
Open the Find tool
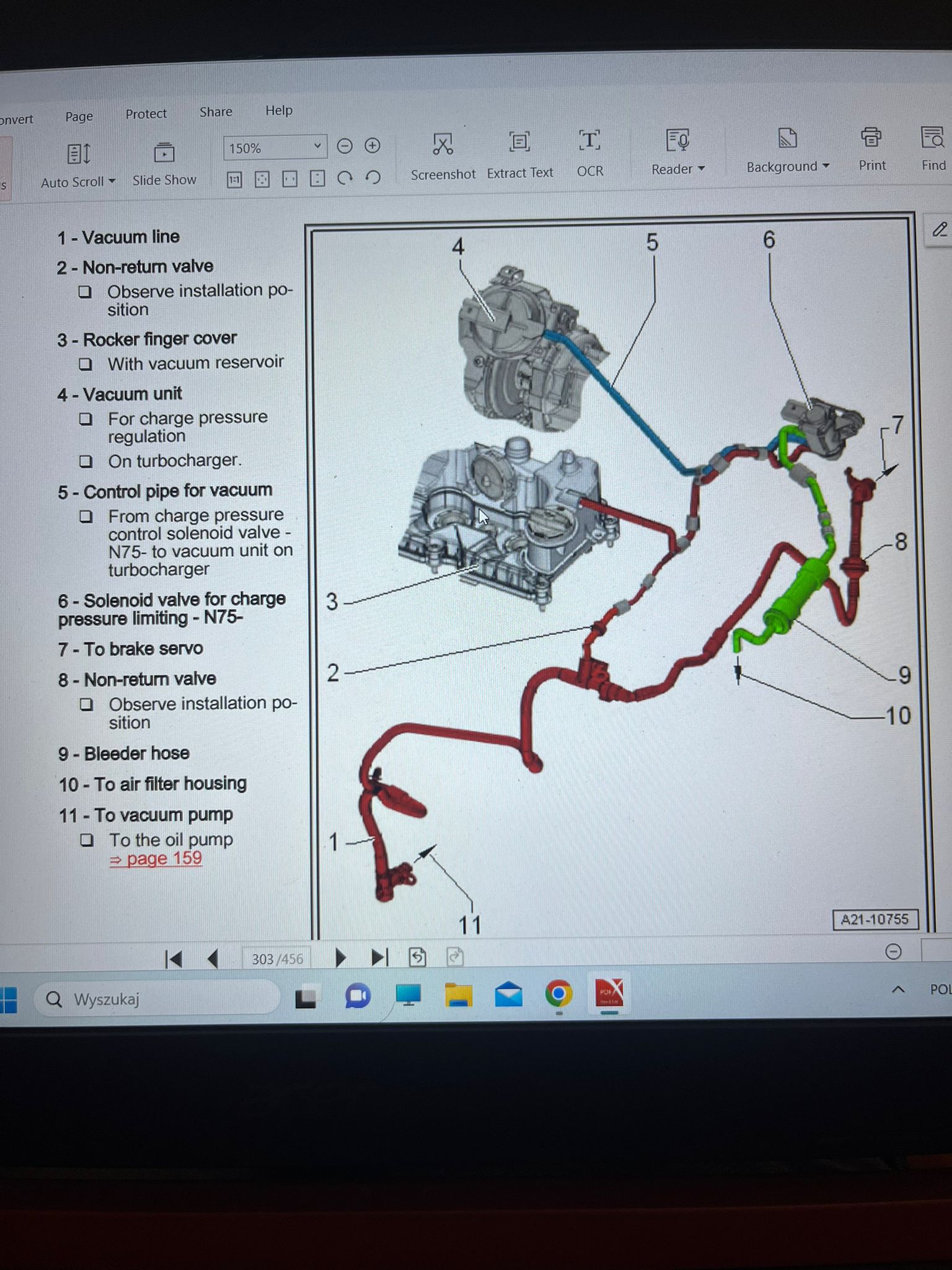[x=933, y=138]
